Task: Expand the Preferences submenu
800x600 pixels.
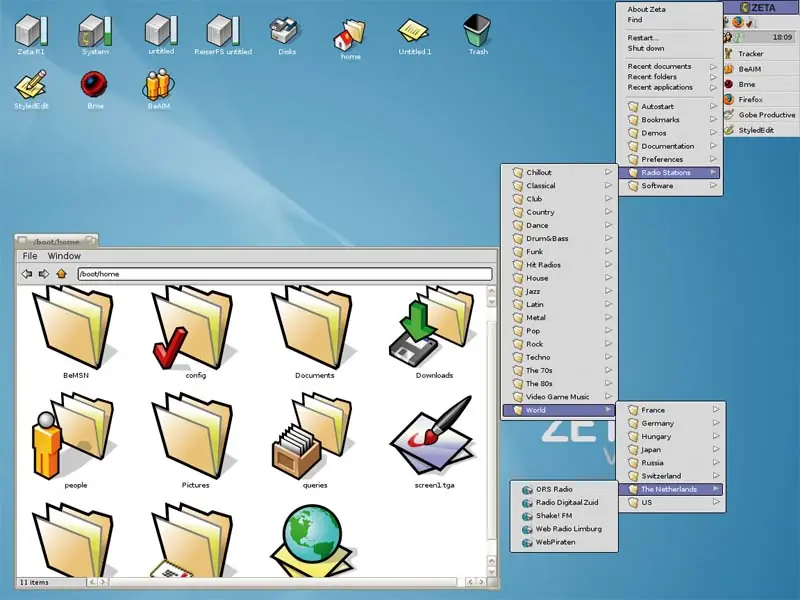Action: pos(668,159)
